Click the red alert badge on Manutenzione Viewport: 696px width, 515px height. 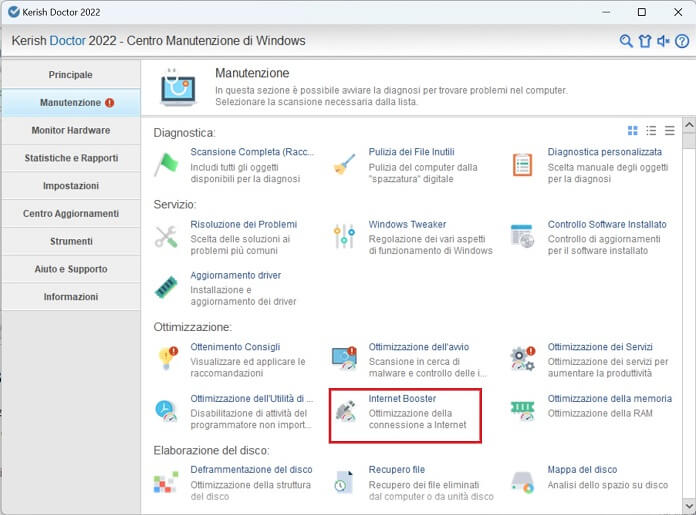pyautogui.click(x=109, y=103)
